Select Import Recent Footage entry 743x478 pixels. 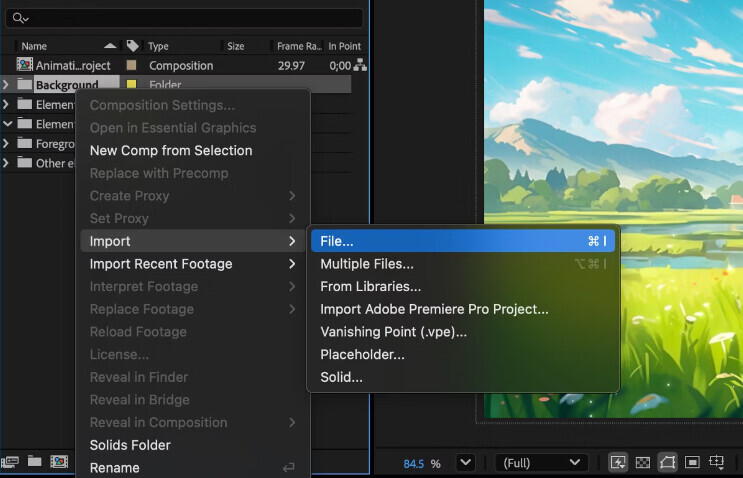[161, 264]
